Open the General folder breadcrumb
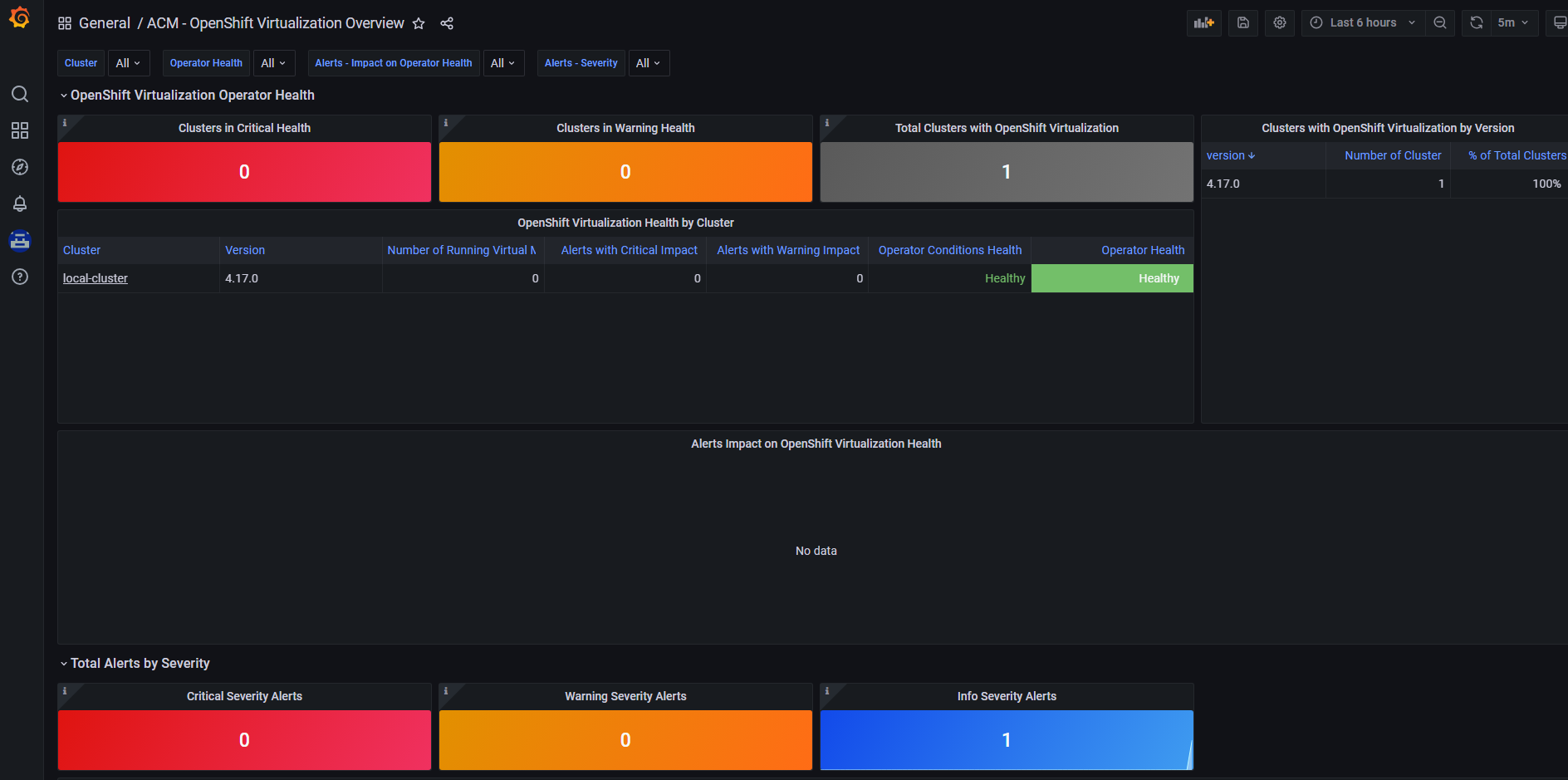This screenshot has height=780, width=1568. point(105,23)
